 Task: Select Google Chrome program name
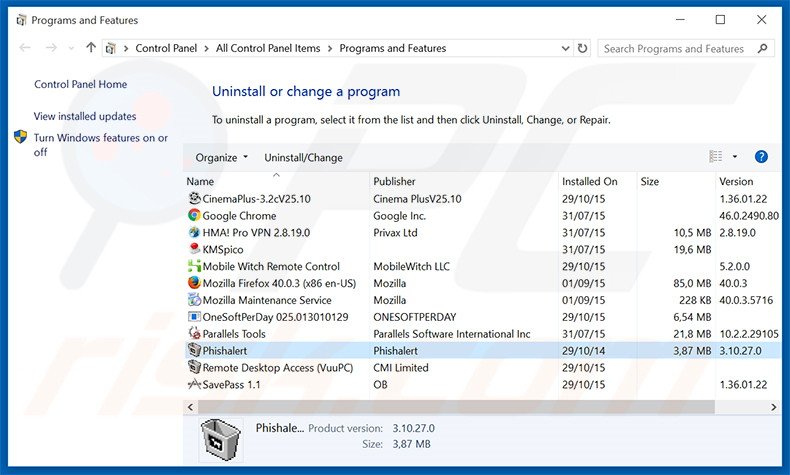point(239,216)
